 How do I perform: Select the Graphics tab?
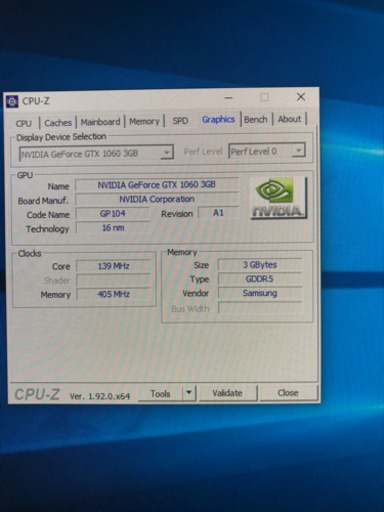coord(218,119)
